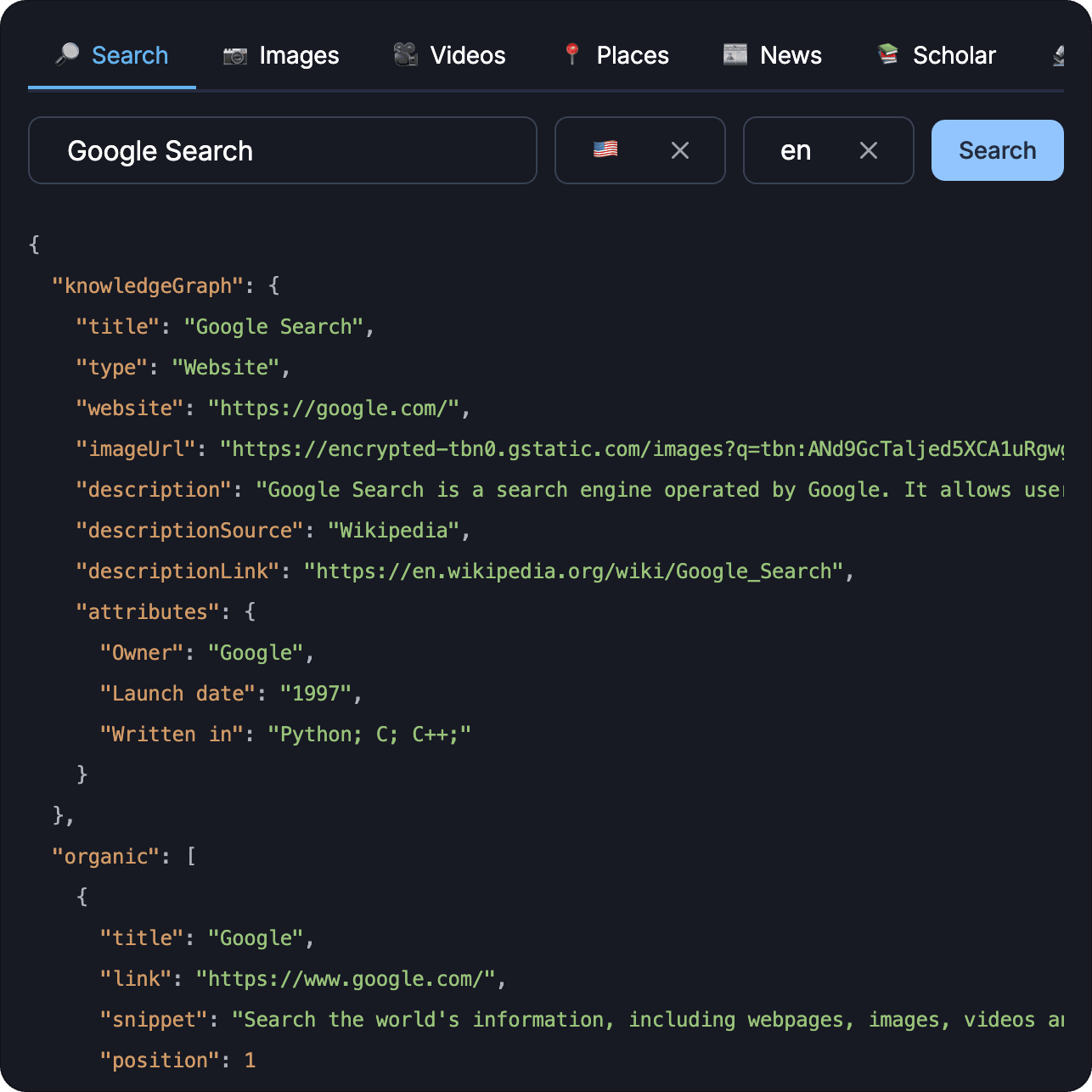Open the Images tab

(281, 55)
